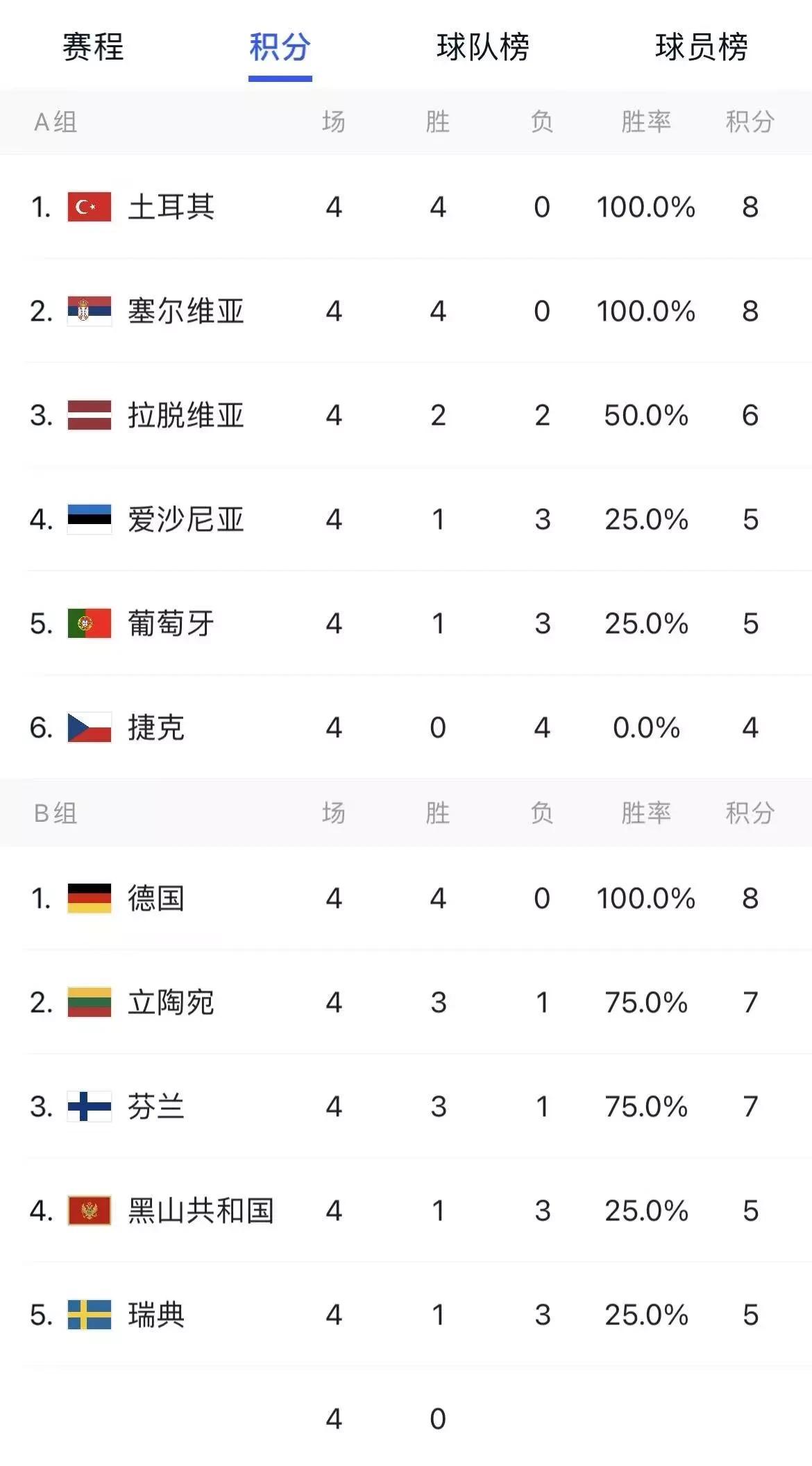Select the B组 group header
The height and width of the screenshot is (1466, 812).
pos(56,813)
